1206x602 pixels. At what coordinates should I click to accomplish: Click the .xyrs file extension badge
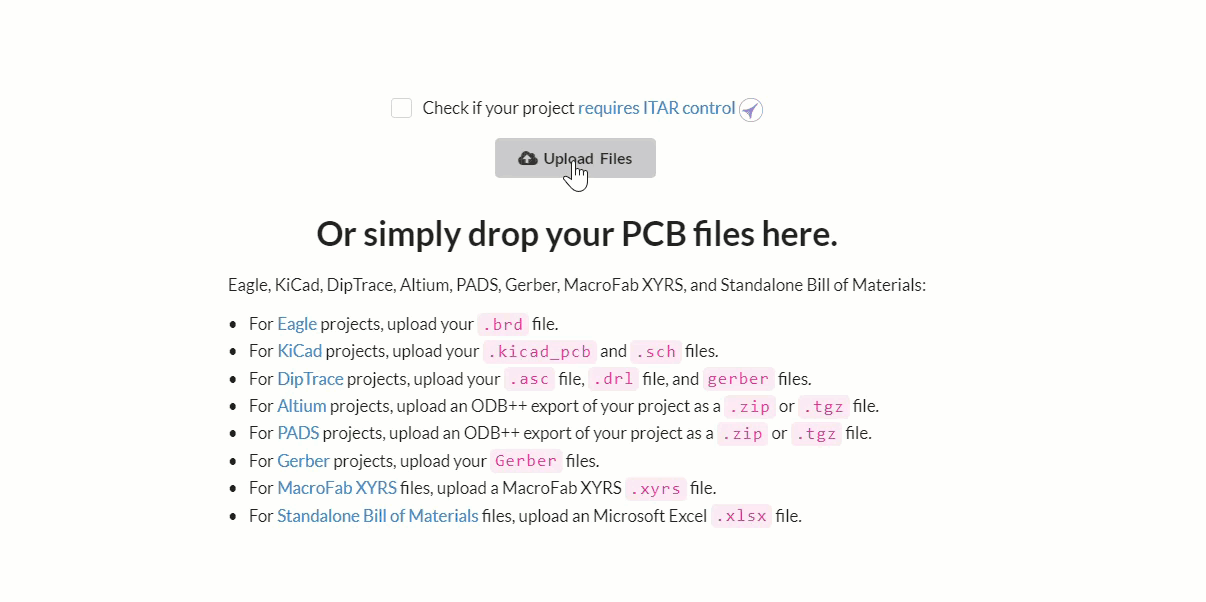[655, 488]
